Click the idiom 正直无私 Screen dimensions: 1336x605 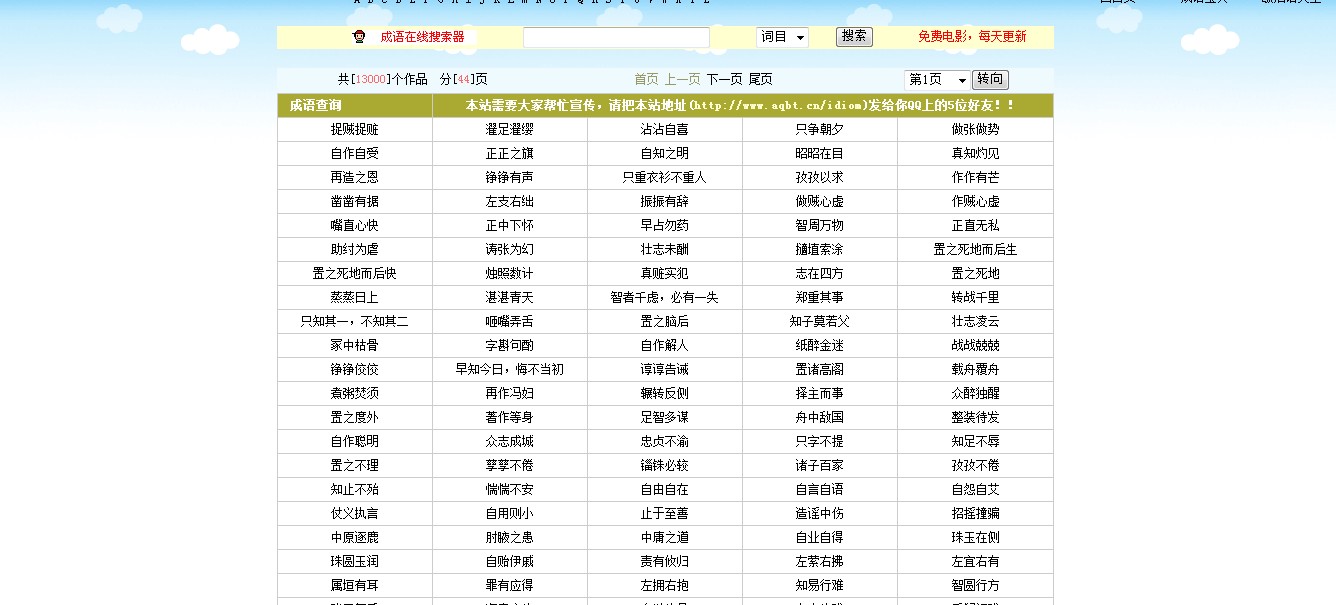[x=975, y=226]
